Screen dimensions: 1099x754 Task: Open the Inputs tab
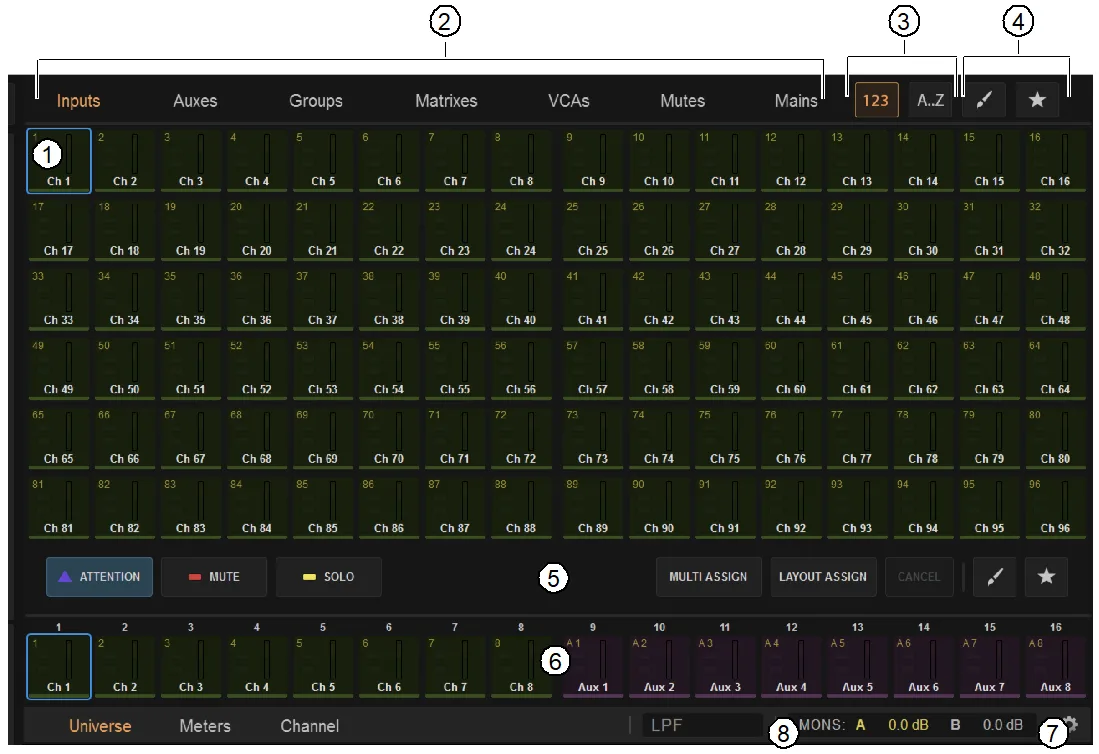(78, 101)
